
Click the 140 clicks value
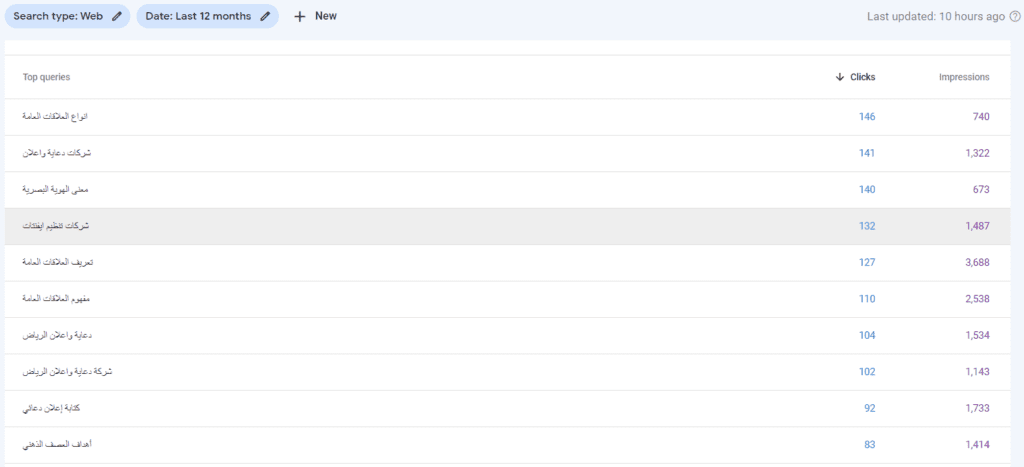867,189
